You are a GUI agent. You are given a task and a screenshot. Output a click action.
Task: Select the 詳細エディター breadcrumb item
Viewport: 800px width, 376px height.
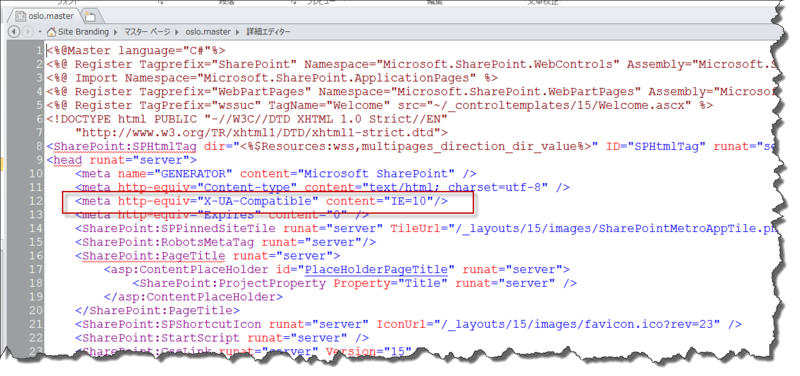tap(269, 32)
